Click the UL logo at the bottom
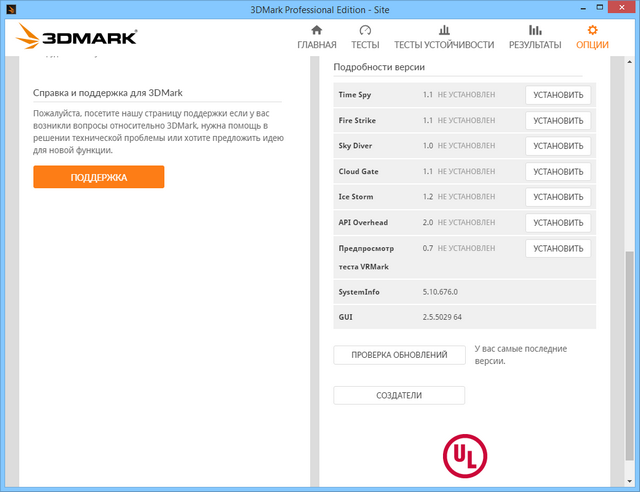This screenshot has width=640, height=492. pyautogui.click(x=465, y=456)
